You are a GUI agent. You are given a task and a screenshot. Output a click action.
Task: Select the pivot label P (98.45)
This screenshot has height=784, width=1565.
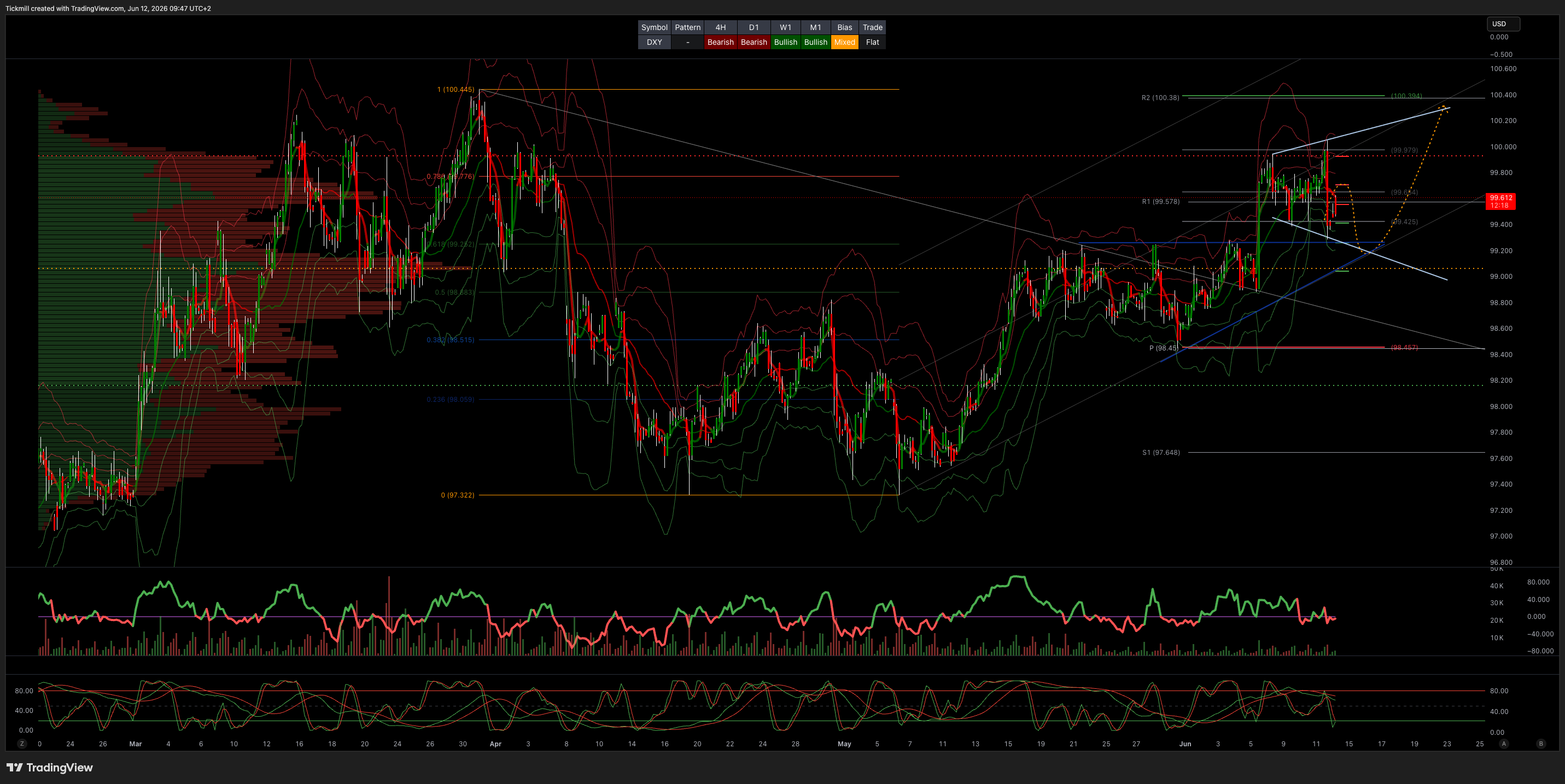pos(1163,348)
